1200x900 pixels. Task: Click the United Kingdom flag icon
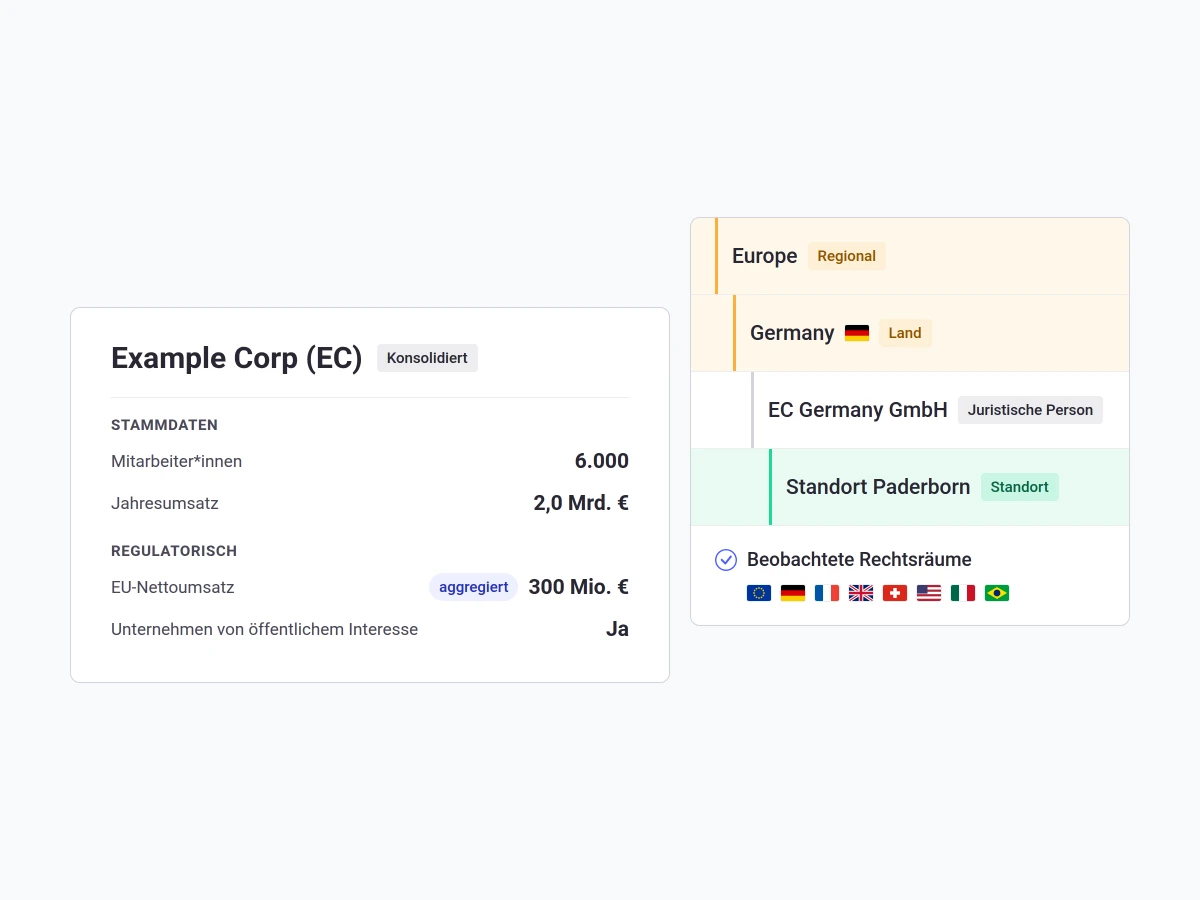861,593
